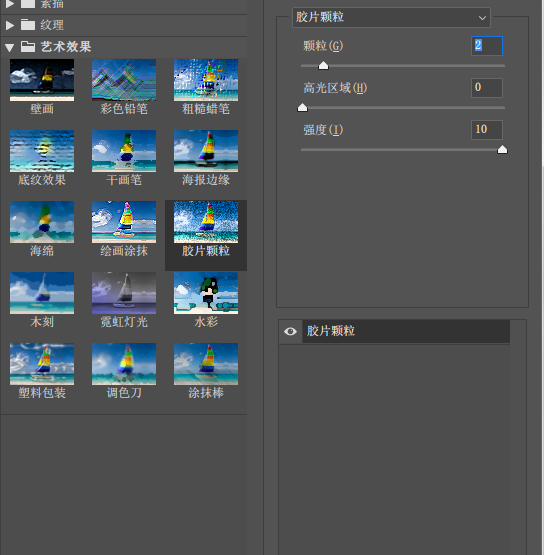The height and width of the screenshot is (555, 544).
Task: Select the 底纹效果 filter thumbnail
Action: [42, 151]
